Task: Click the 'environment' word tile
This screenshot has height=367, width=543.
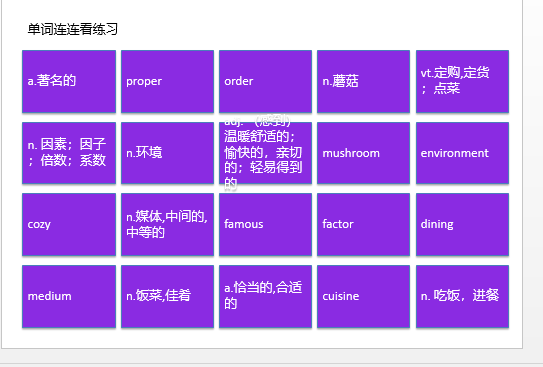Action: pyautogui.click(x=462, y=153)
